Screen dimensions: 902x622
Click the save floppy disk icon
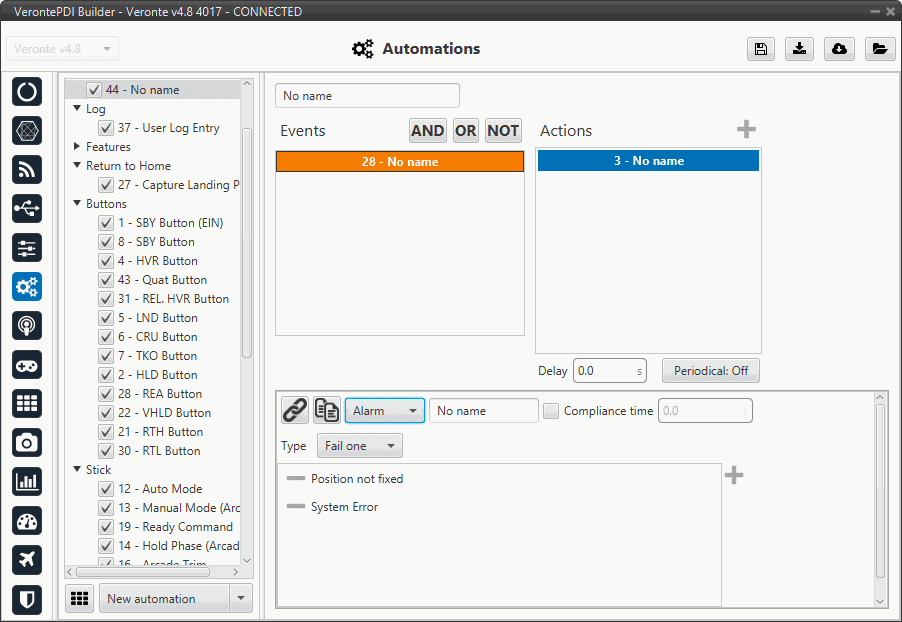coord(761,49)
